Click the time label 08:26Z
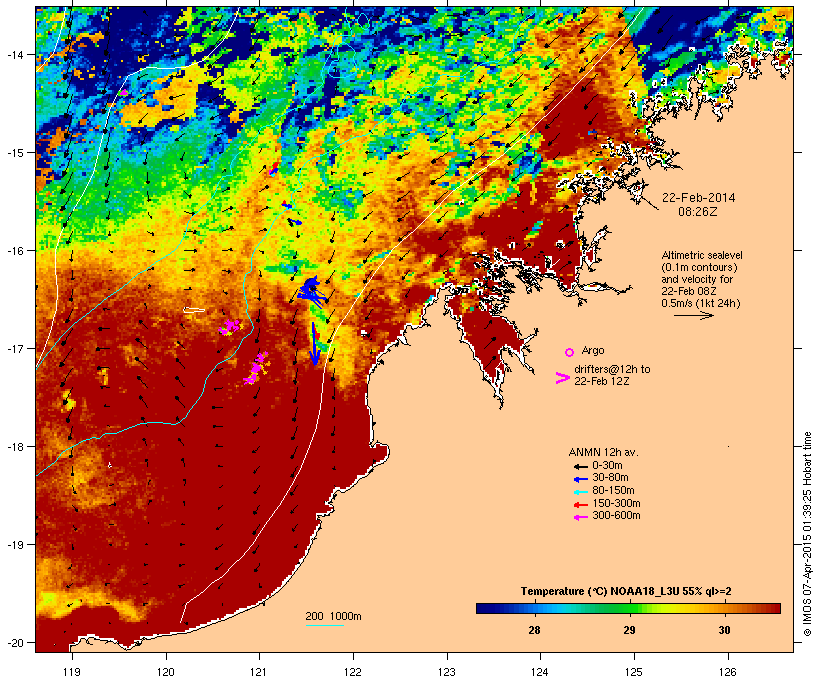This screenshot has width=820, height=680. pyautogui.click(x=698, y=212)
